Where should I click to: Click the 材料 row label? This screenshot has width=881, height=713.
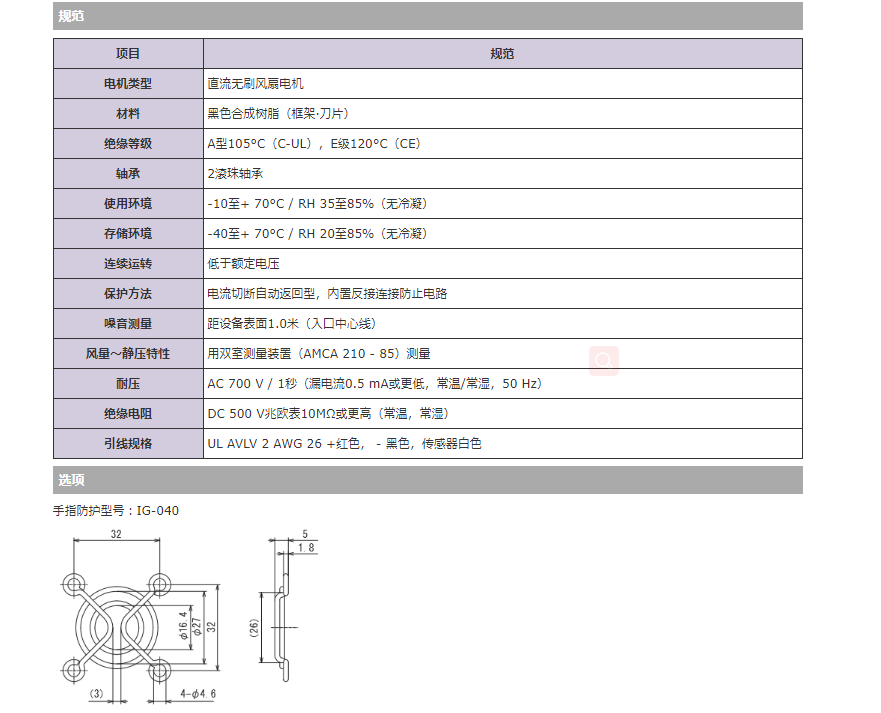point(128,114)
